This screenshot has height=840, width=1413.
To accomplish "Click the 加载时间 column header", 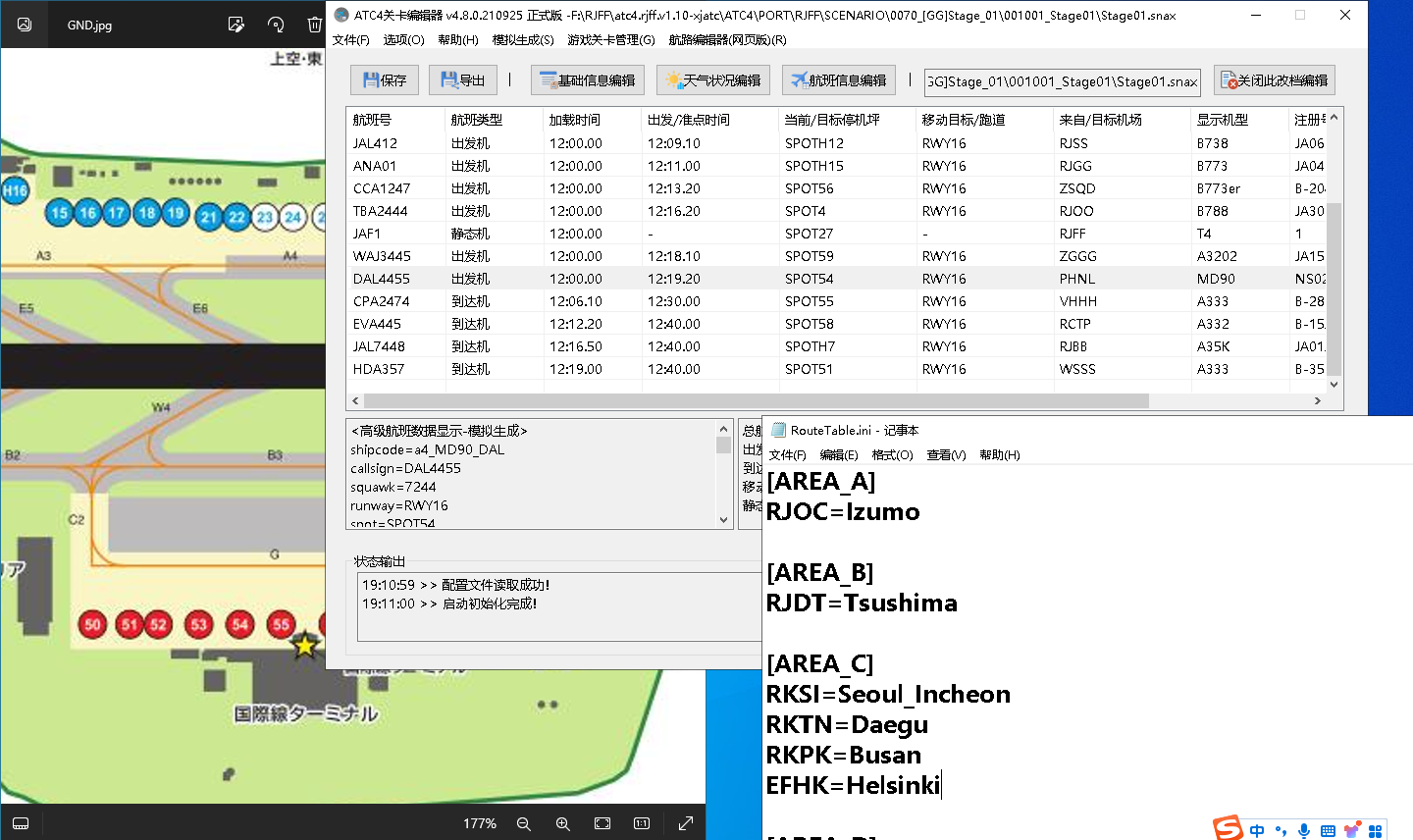I will pos(593,120).
